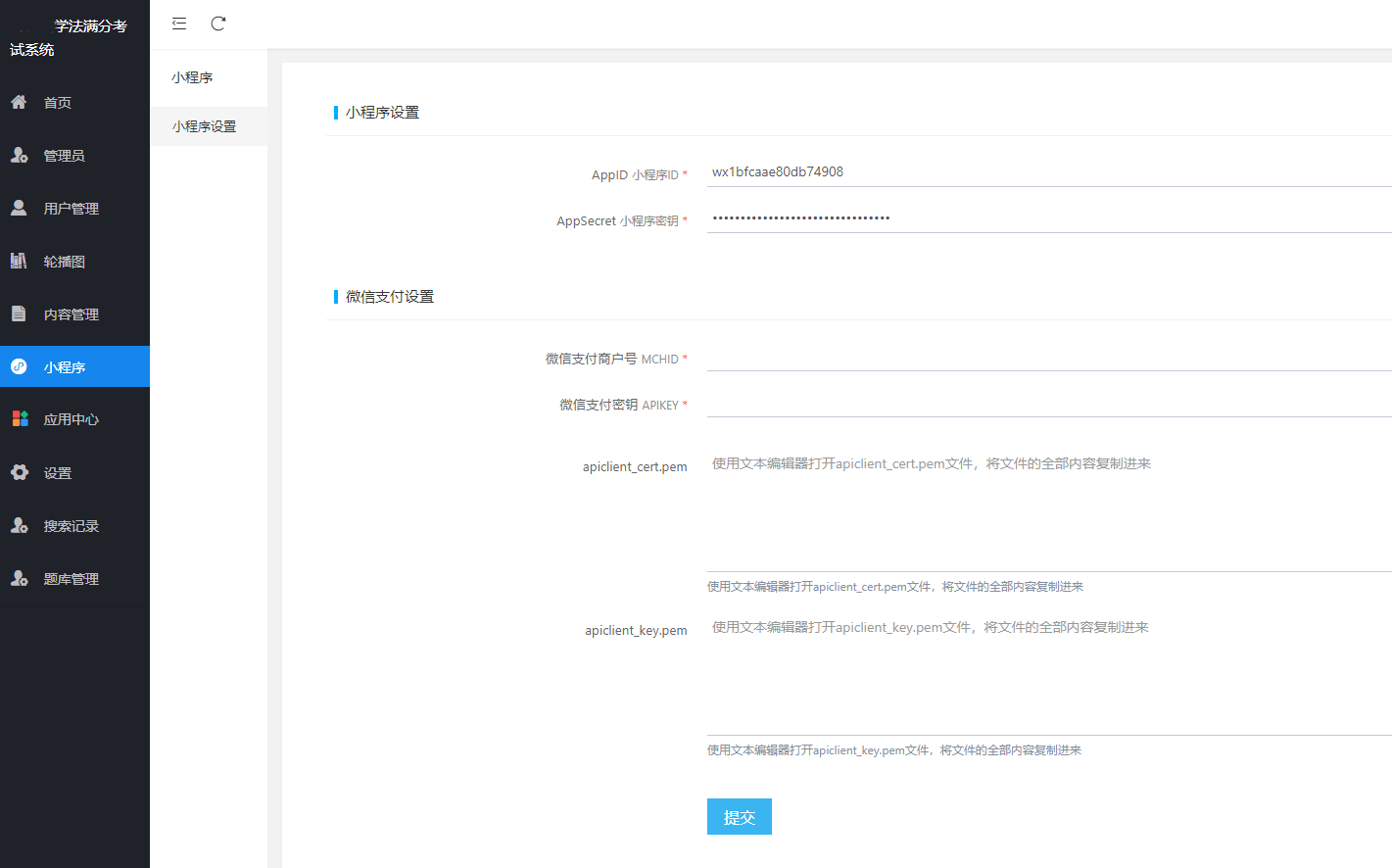Viewport: 1392px width, 868px height.
Task: Click the 用户管理 person icon
Action: (x=19, y=208)
